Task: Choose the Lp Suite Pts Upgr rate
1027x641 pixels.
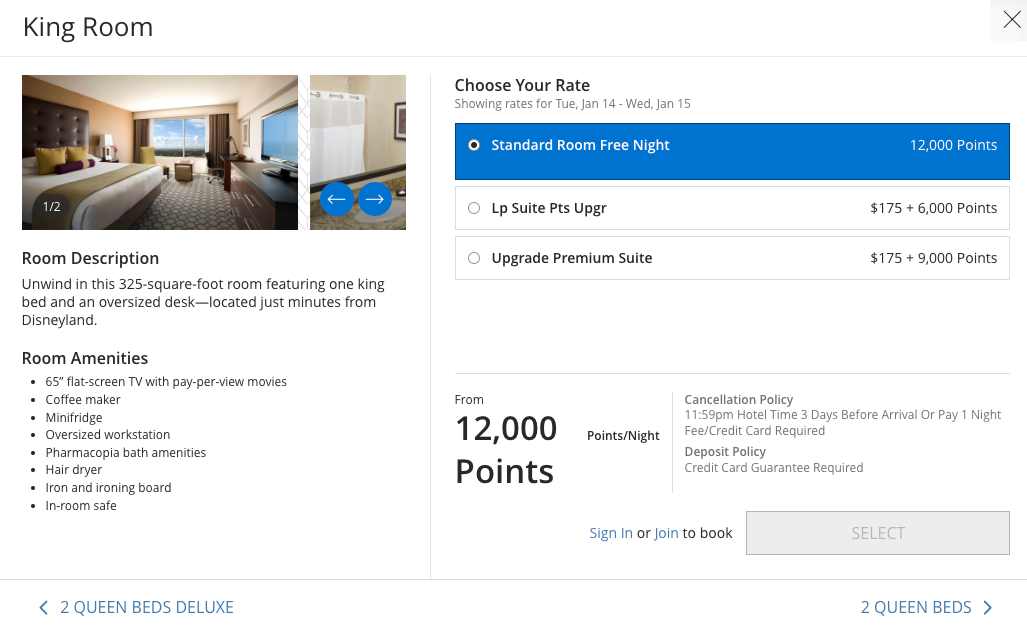Action: click(x=474, y=208)
